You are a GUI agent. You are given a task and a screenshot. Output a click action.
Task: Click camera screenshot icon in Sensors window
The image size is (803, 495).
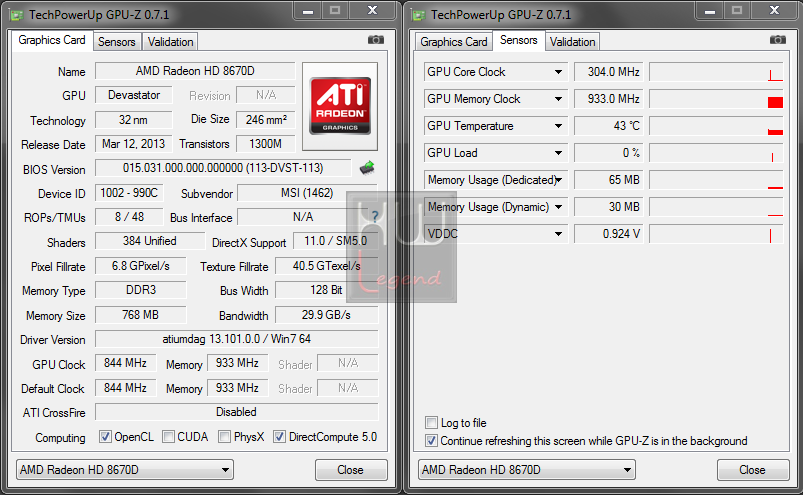[x=778, y=40]
